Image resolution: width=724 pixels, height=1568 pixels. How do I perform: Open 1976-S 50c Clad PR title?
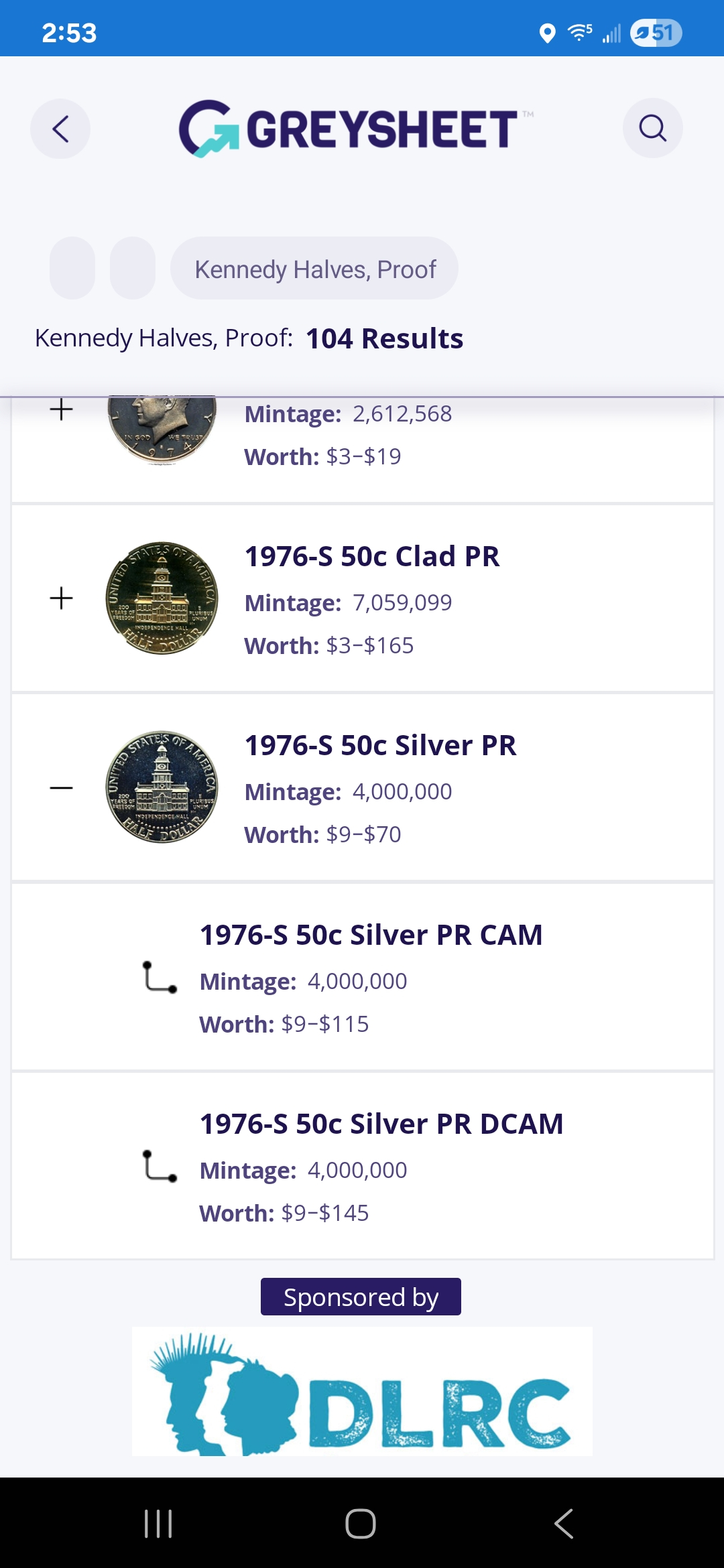pyautogui.click(x=372, y=556)
